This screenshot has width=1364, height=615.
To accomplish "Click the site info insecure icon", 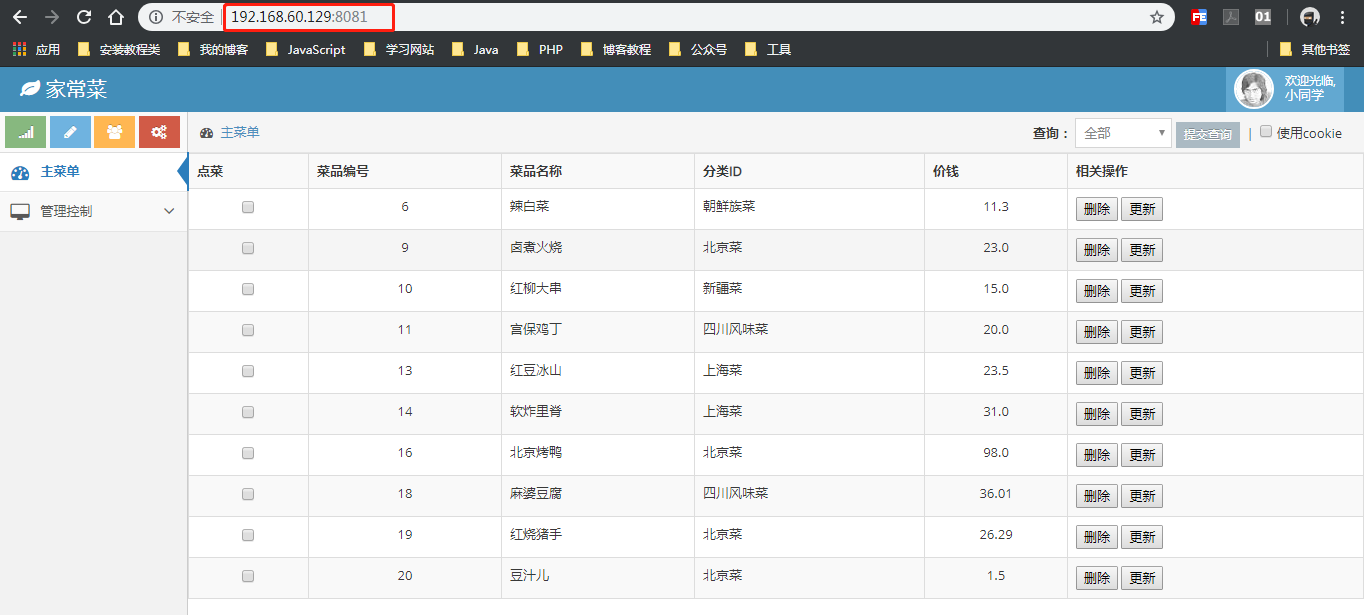I will 156,17.
